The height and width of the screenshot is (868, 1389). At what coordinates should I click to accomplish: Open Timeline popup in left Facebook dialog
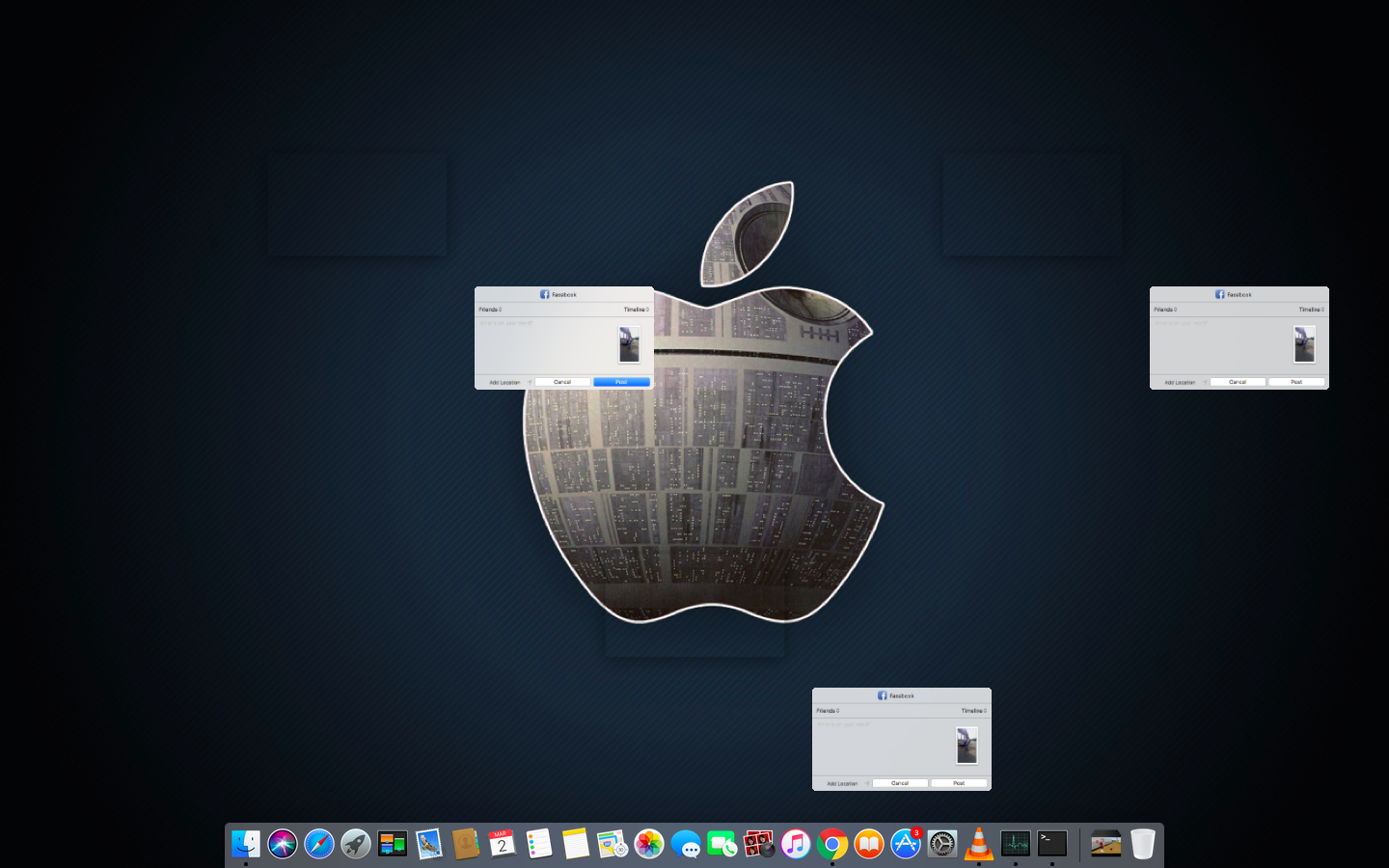(x=637, y=310)
